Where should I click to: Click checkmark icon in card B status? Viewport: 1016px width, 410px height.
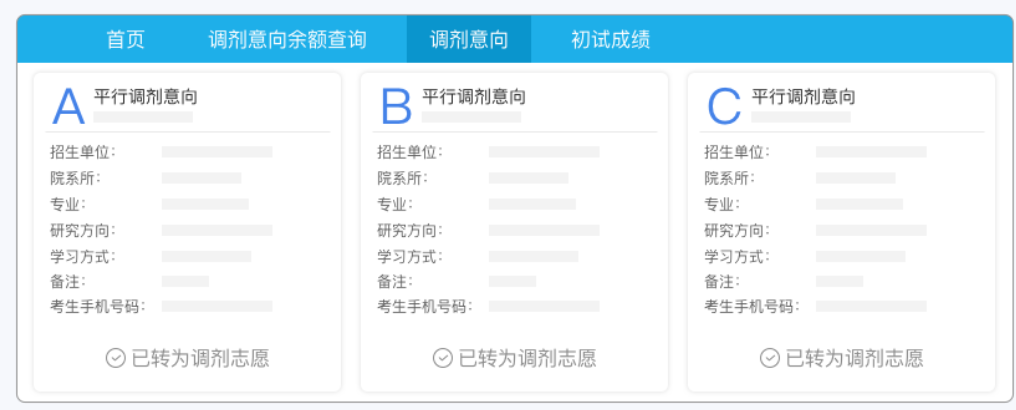[x=442, y=358]
